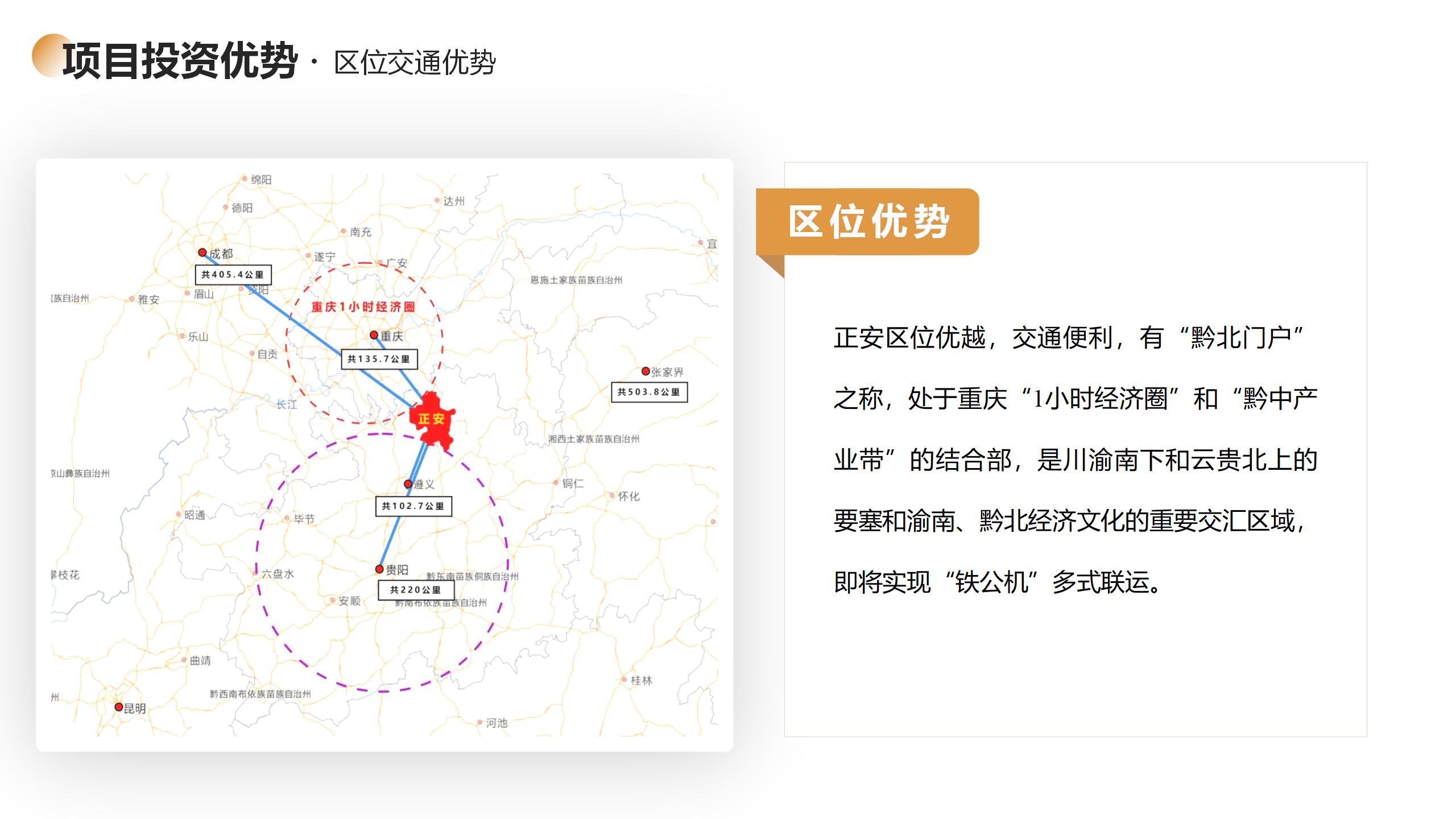Click the red marker dot for 张家界
The width and height of the screenshot is (1456, 819).
click(646, 371)
